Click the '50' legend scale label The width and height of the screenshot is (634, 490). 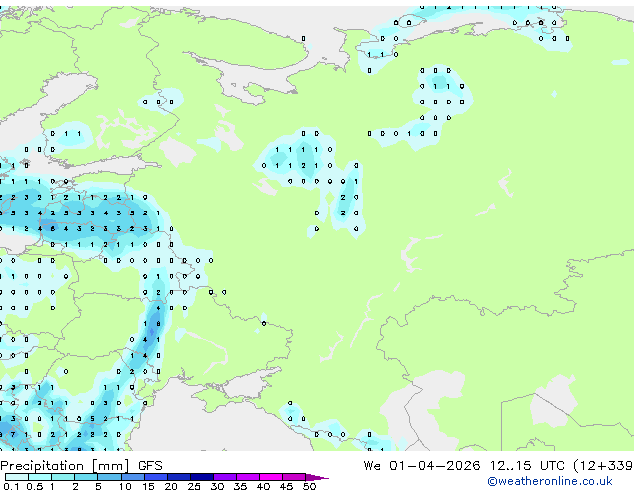[x=309, y=486]
